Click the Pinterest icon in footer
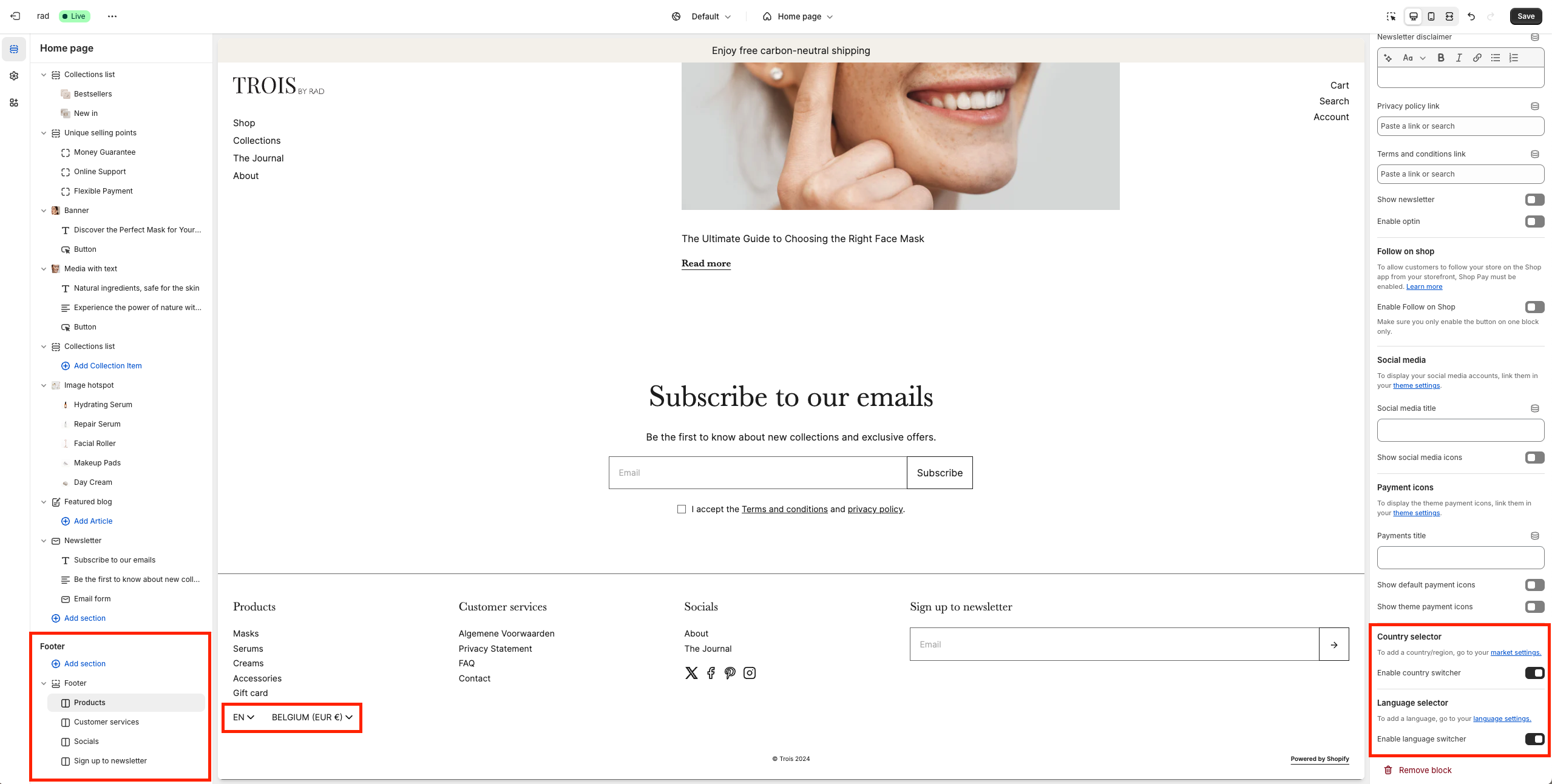Viewport: 1552px width, 784px height. click(x=730, y=673)
